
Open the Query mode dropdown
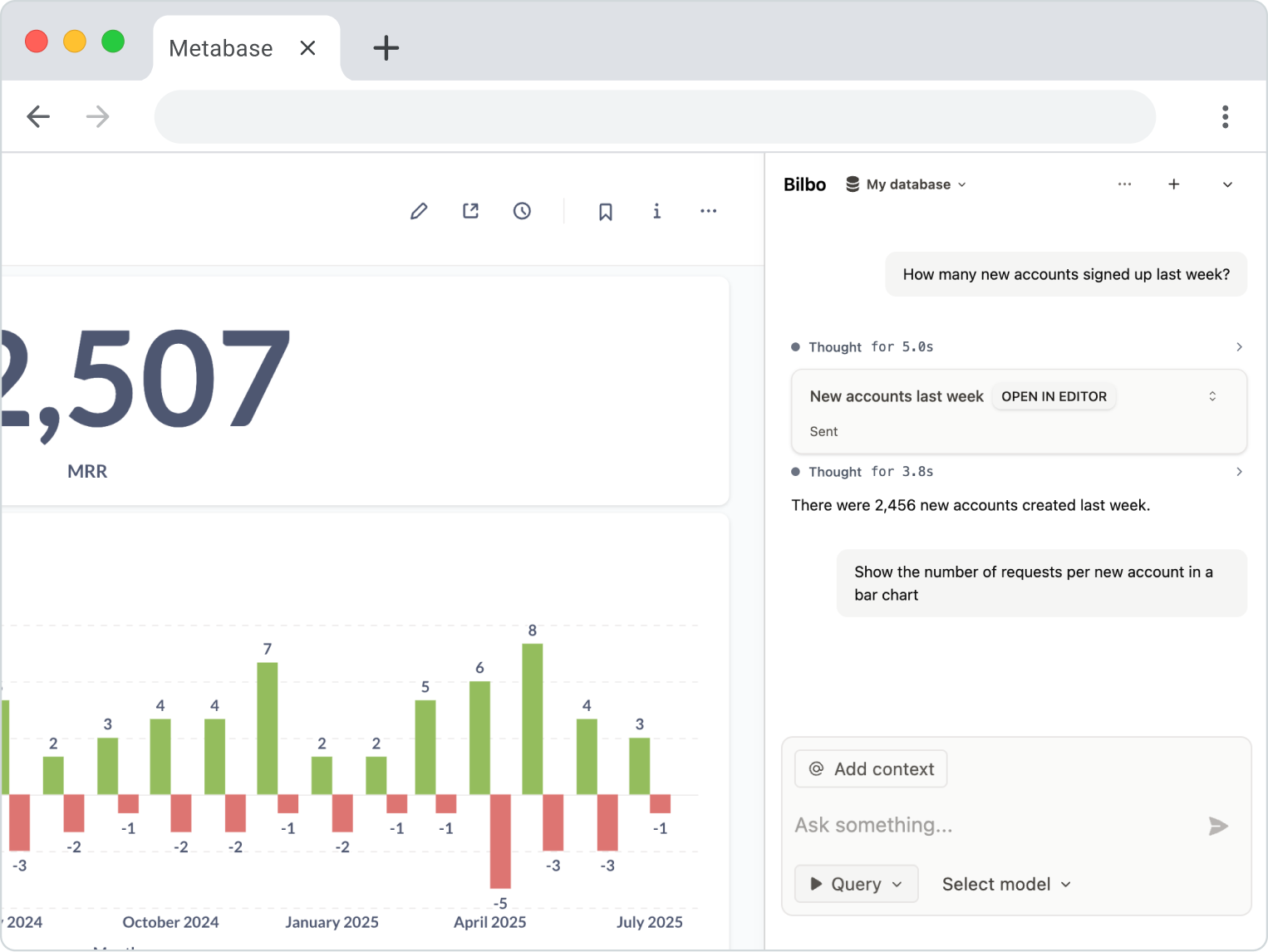point(856,884)
